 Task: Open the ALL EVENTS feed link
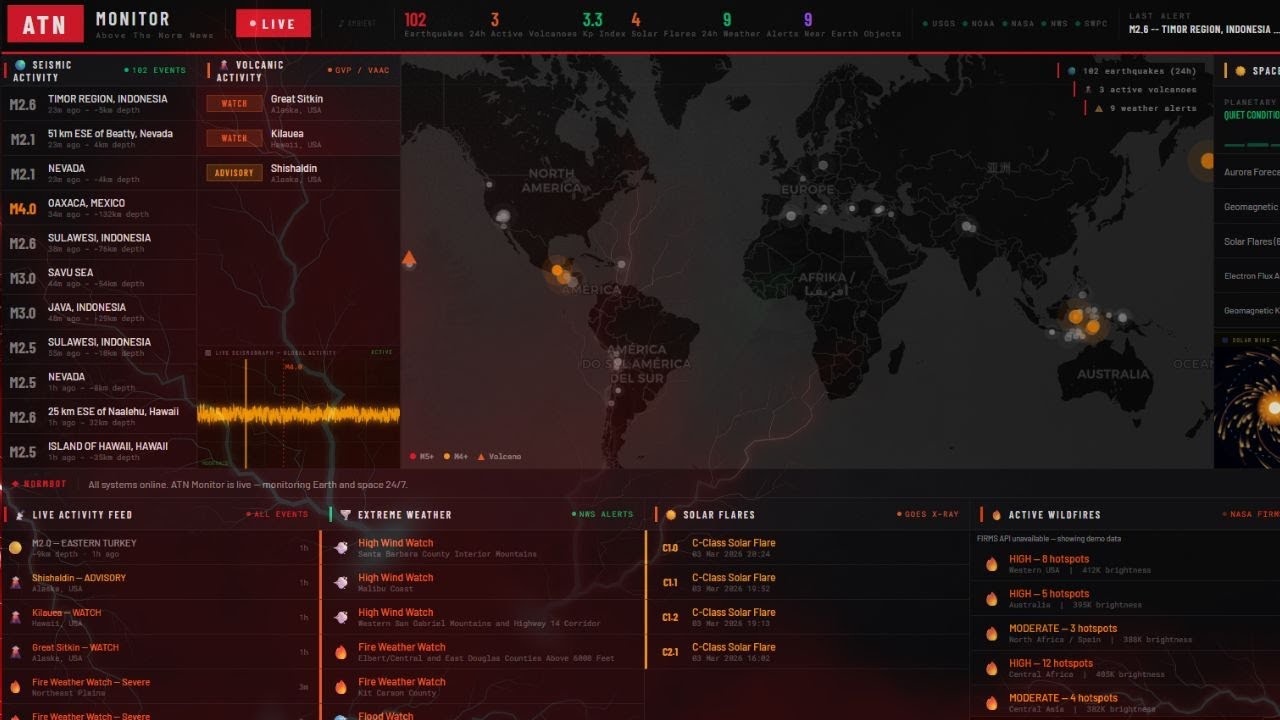(277, 515)
